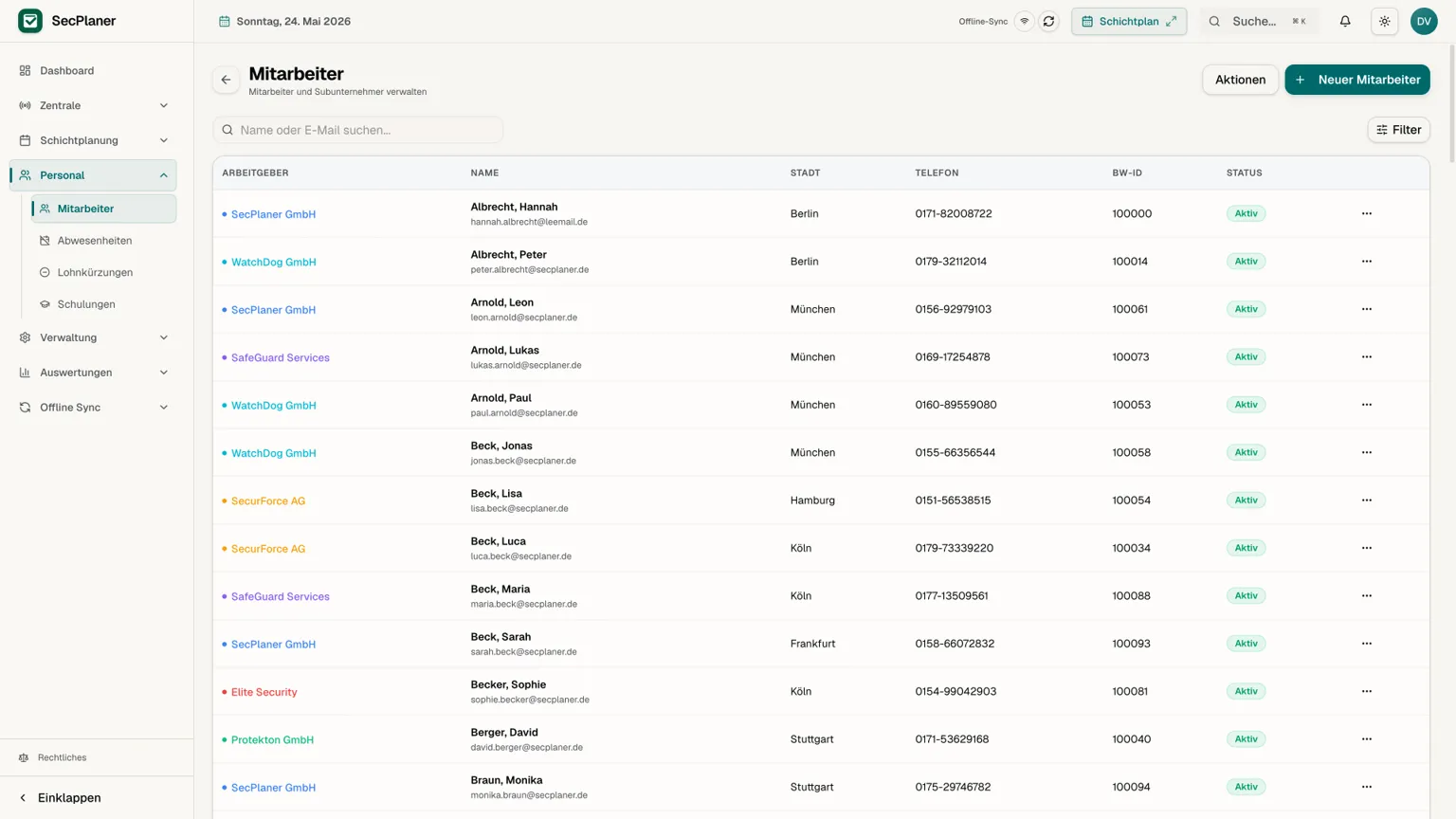1456x819 pixels.
Task: Open the DV user avatar
Action: [1423, 21]
